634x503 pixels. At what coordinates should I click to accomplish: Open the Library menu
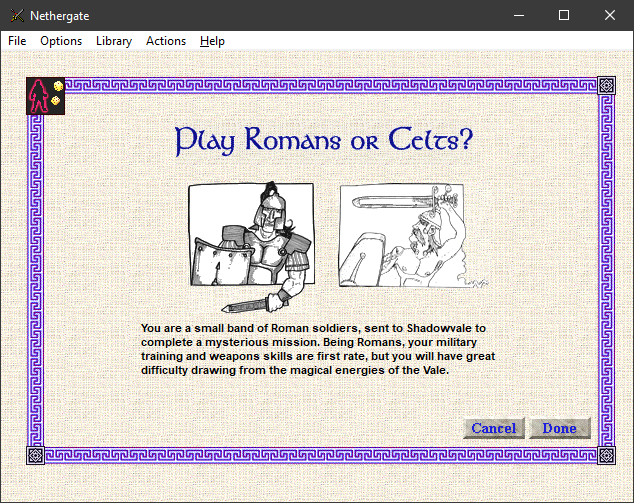click(114, 41)
